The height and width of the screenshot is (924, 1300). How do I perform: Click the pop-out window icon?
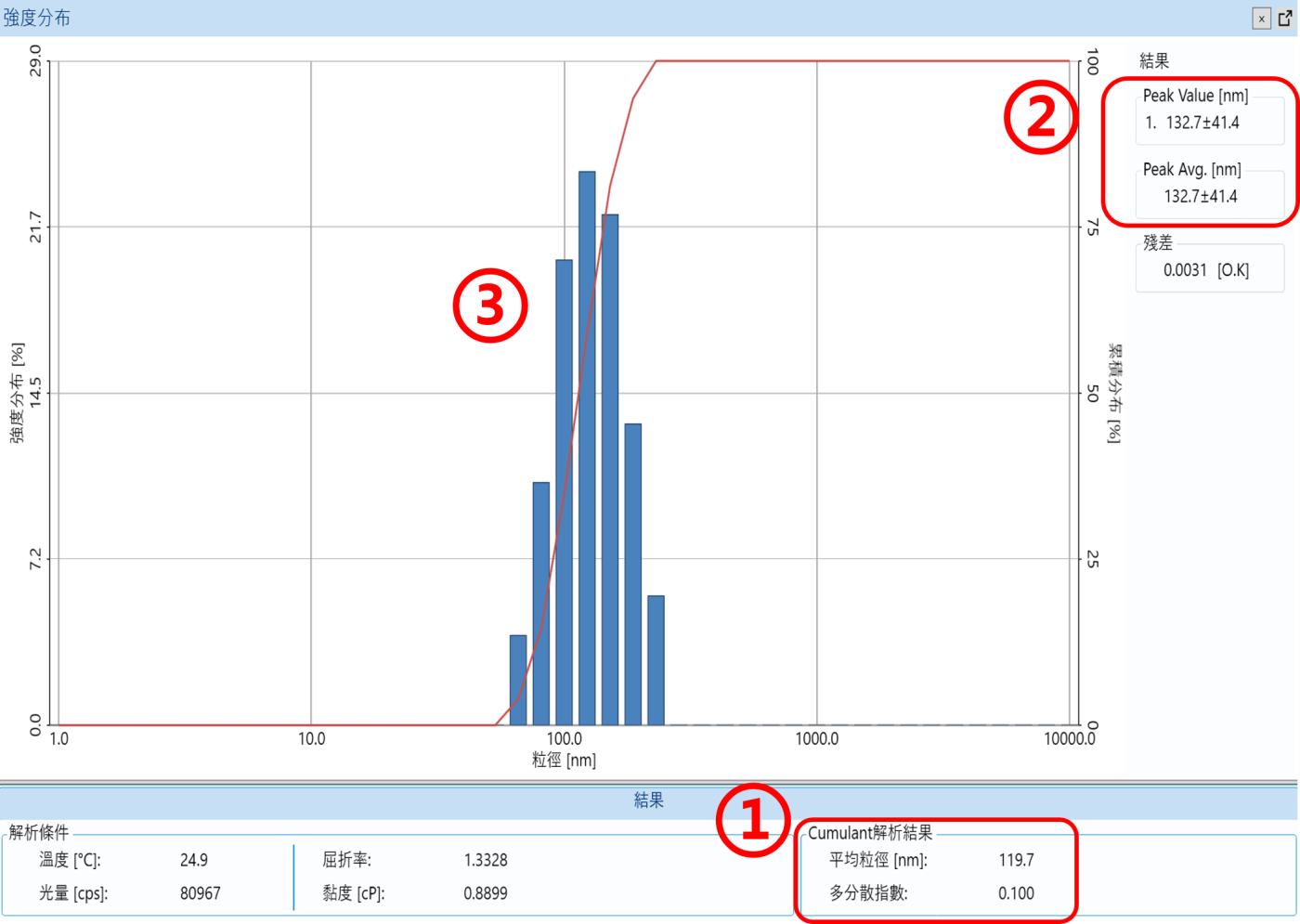click(1285, 19)
